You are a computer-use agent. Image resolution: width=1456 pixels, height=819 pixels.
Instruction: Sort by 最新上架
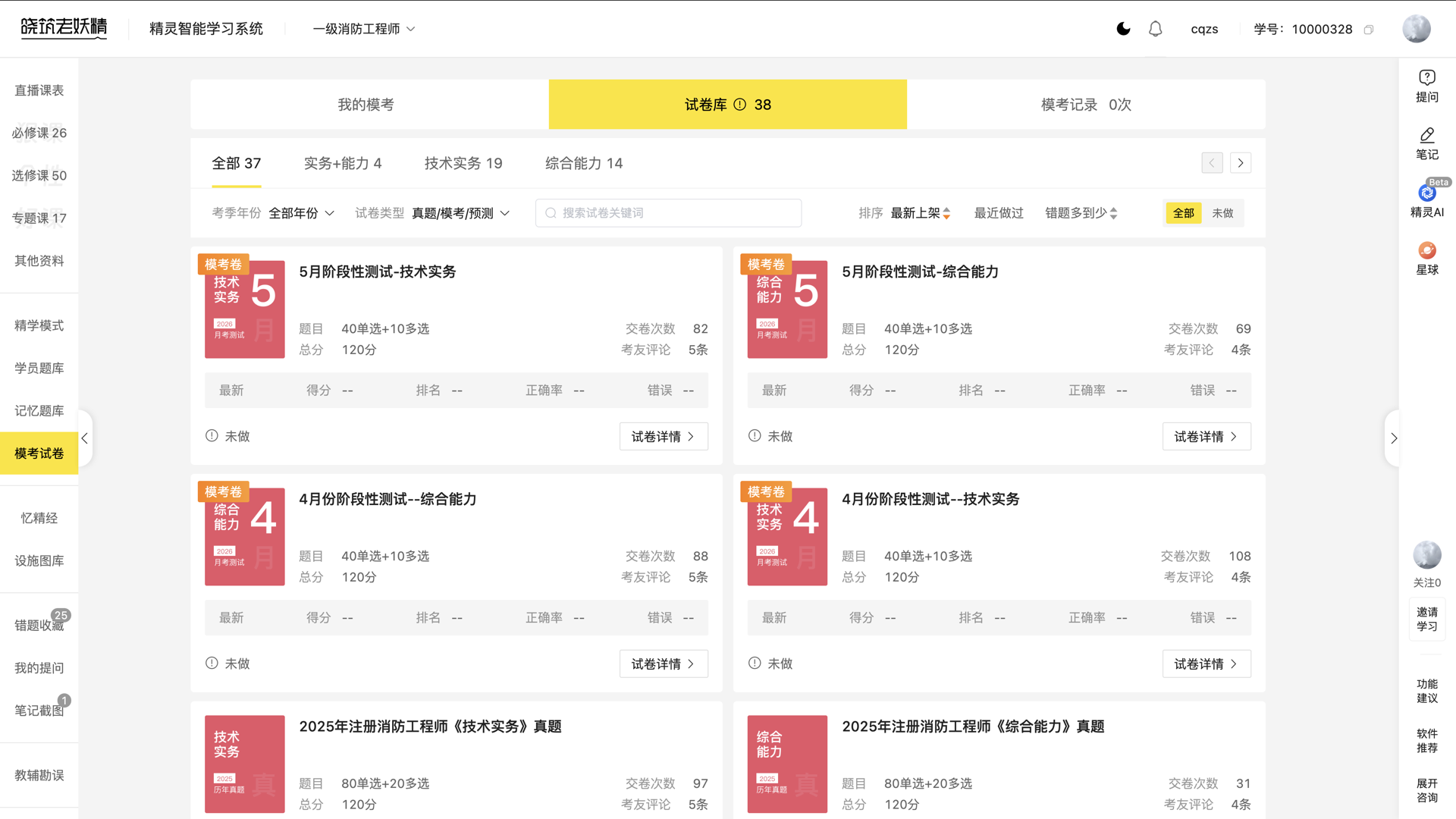click(x=921, y=213)
